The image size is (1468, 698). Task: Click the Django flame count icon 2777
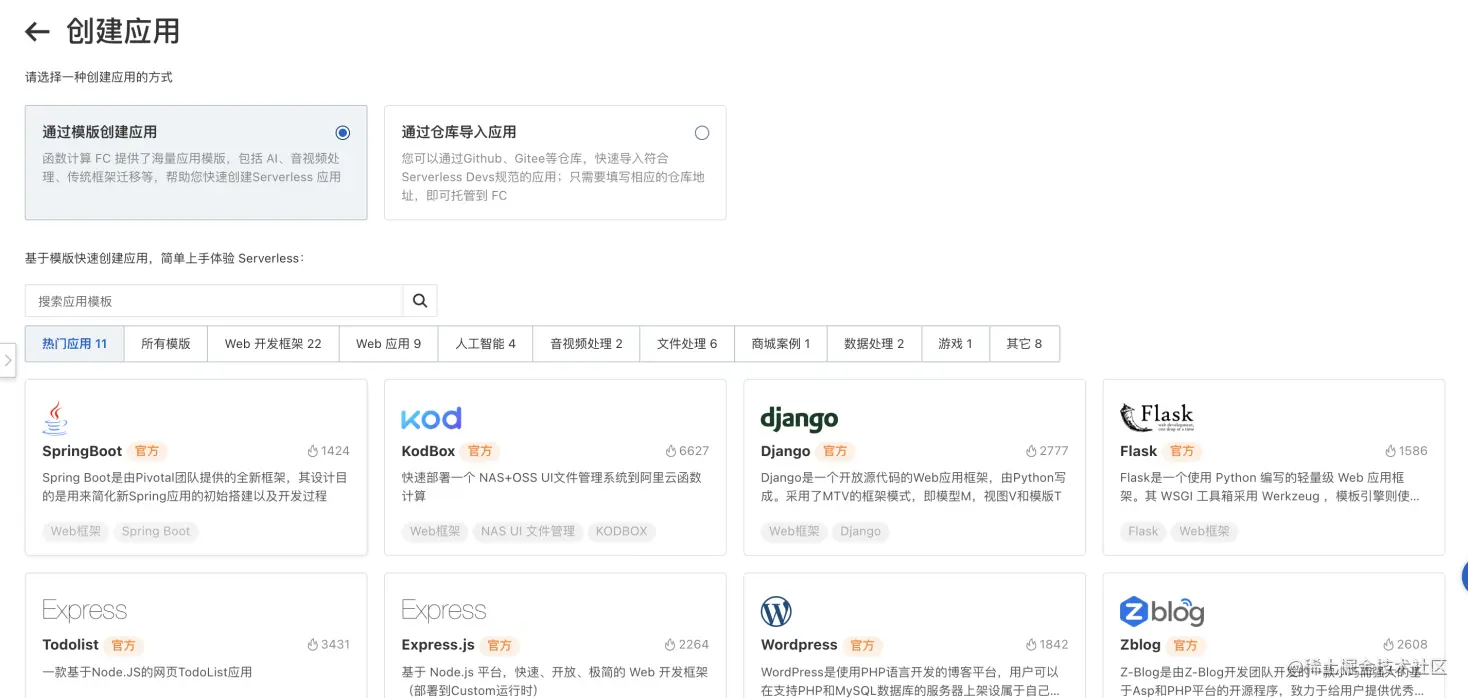point(1031,451)
